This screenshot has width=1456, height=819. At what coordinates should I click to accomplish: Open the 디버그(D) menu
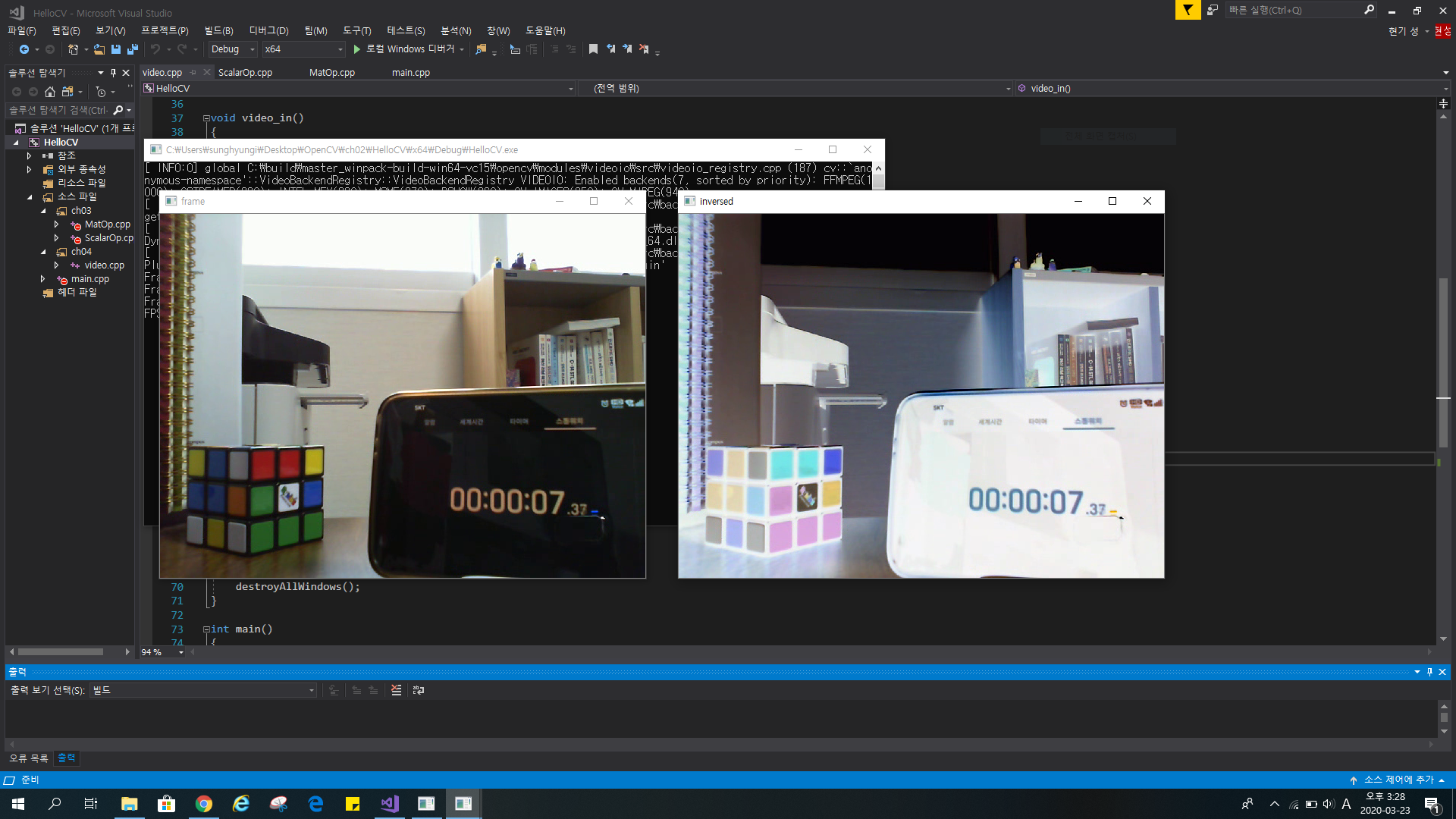click(268, 30)
